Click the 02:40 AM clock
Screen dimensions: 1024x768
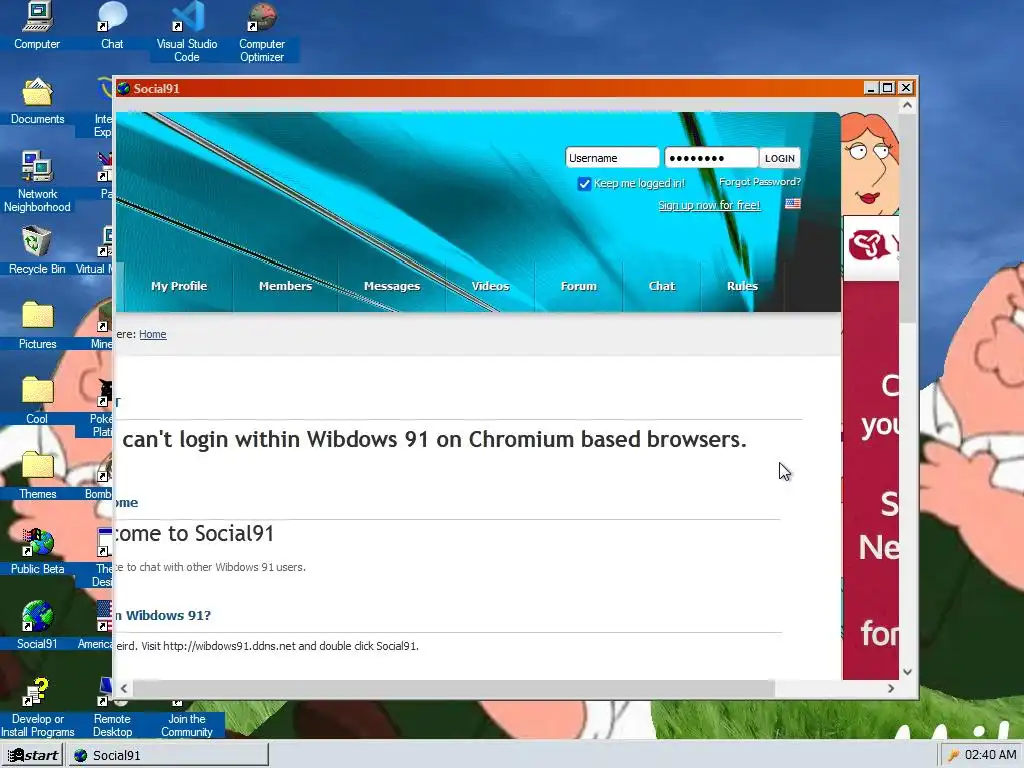990,755
